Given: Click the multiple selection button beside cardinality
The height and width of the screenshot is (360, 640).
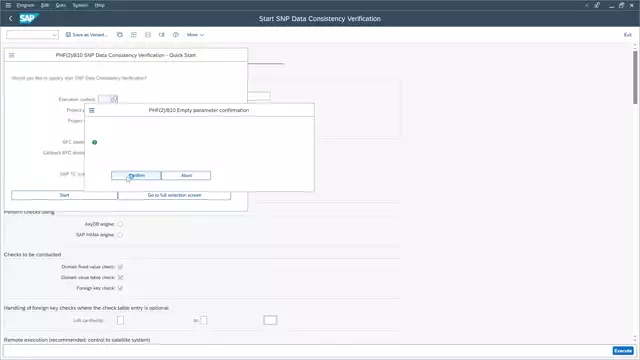Looking at the screenshot, I should [x=270, y=320].
